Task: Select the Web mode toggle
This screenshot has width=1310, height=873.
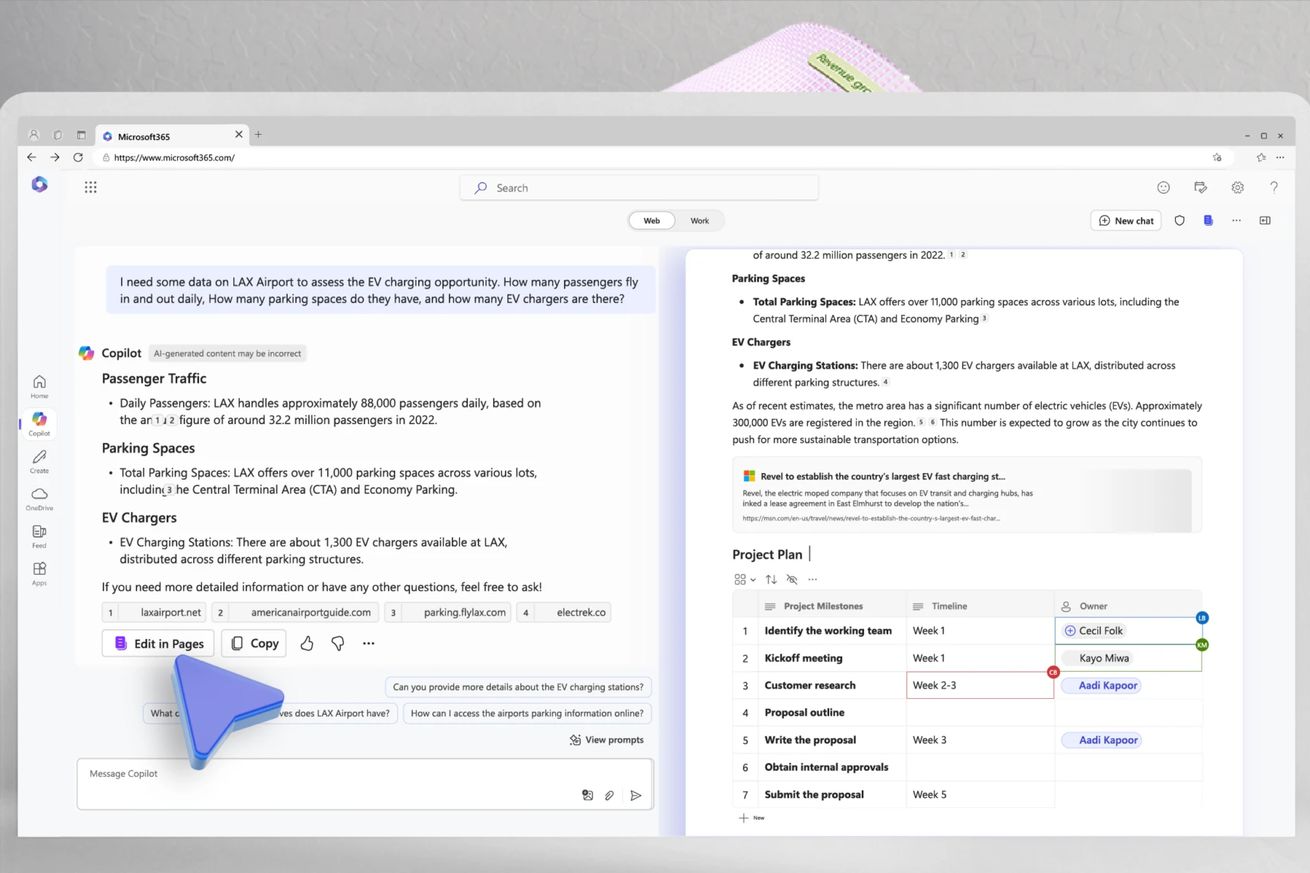Action: point(651,221)
